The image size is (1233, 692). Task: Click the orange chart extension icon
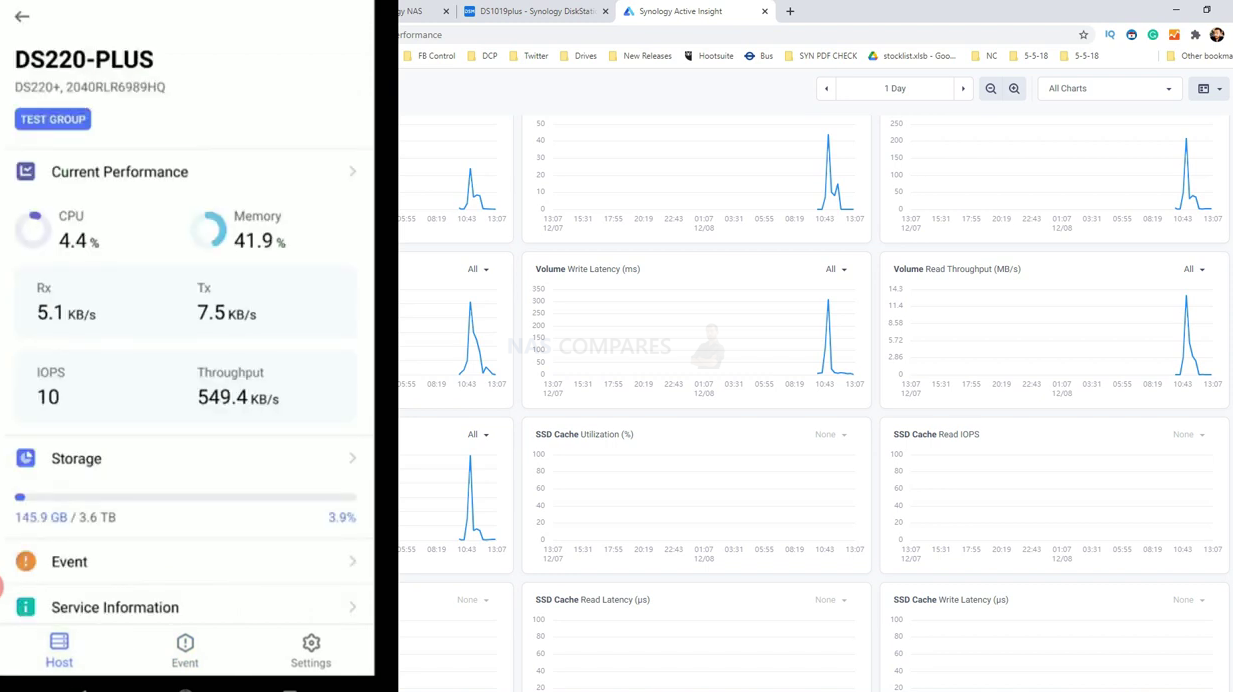coord(1174,35)
